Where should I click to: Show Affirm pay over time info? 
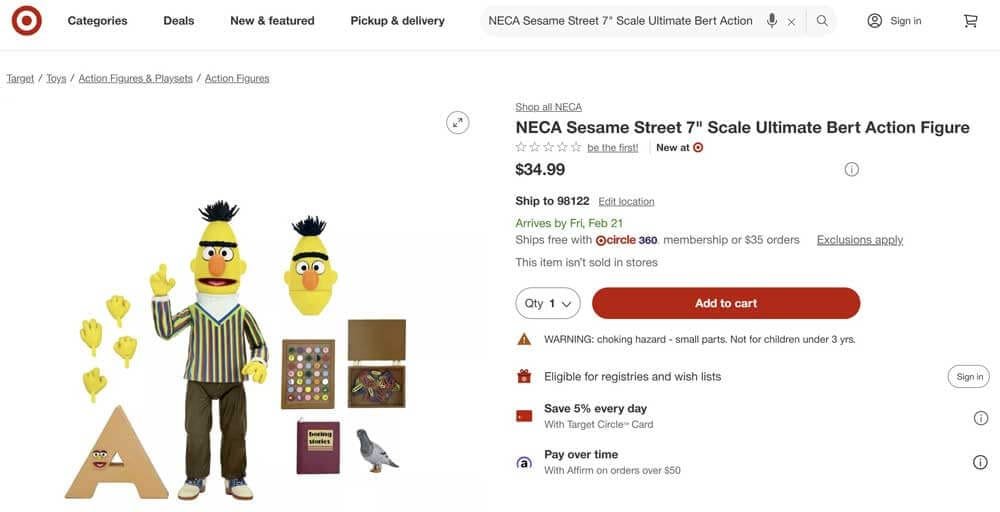[980, 462]
